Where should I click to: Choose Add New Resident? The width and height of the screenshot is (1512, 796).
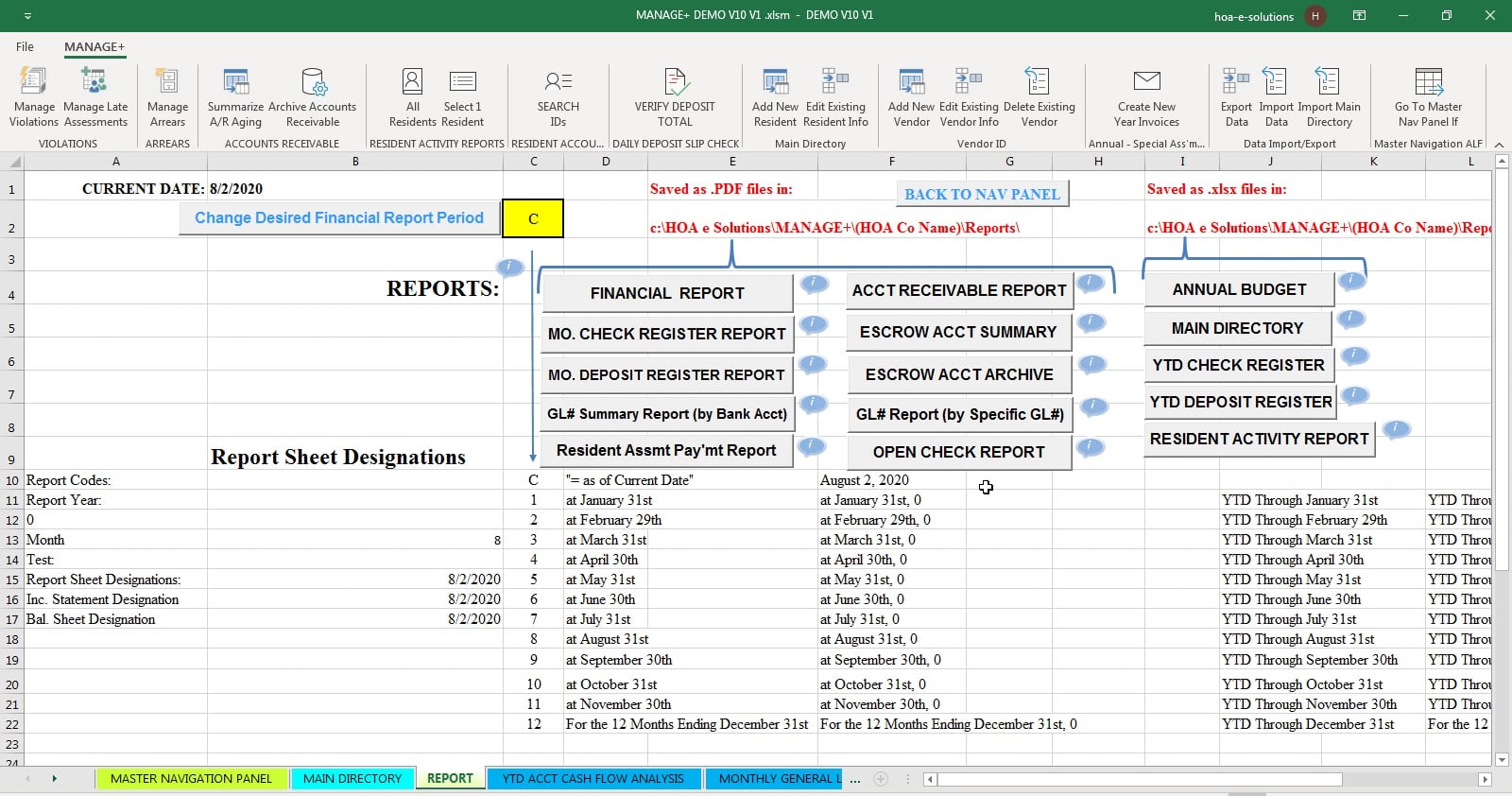coord(775,97)
